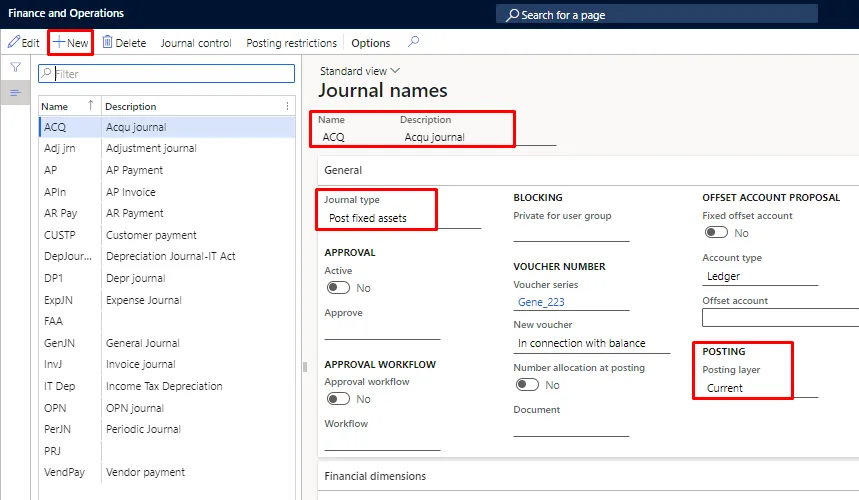Select the AP journal name row

pyautogui.click(x=167, y=170)
